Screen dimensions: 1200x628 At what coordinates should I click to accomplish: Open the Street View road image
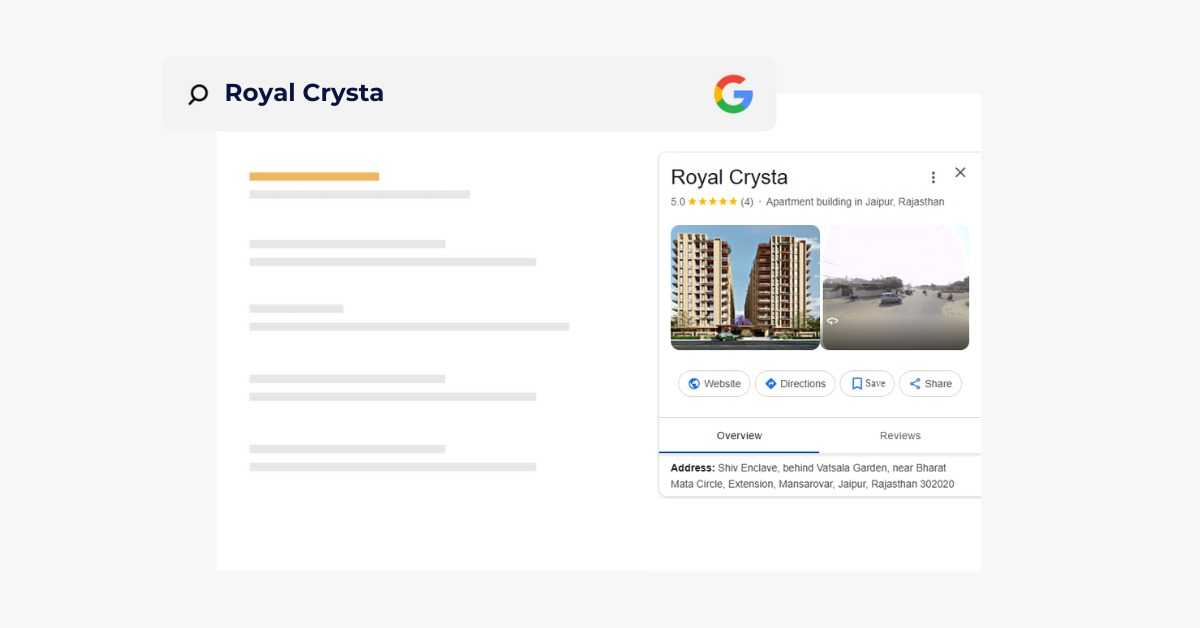pos(895,287)
